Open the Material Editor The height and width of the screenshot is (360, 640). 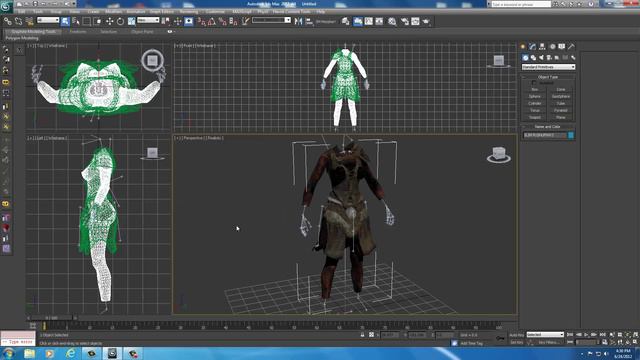tap(392, 21)
